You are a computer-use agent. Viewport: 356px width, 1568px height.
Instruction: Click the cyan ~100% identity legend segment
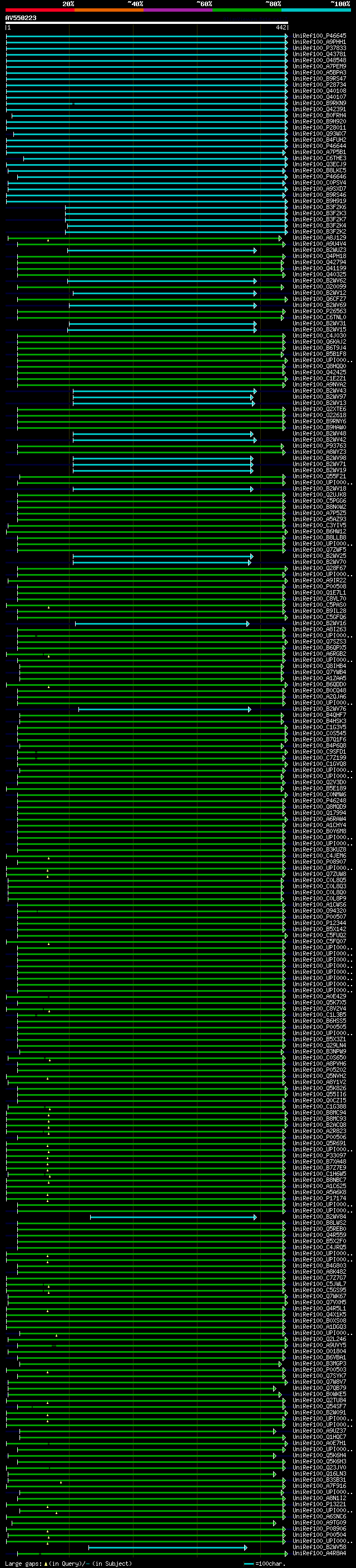316,10
